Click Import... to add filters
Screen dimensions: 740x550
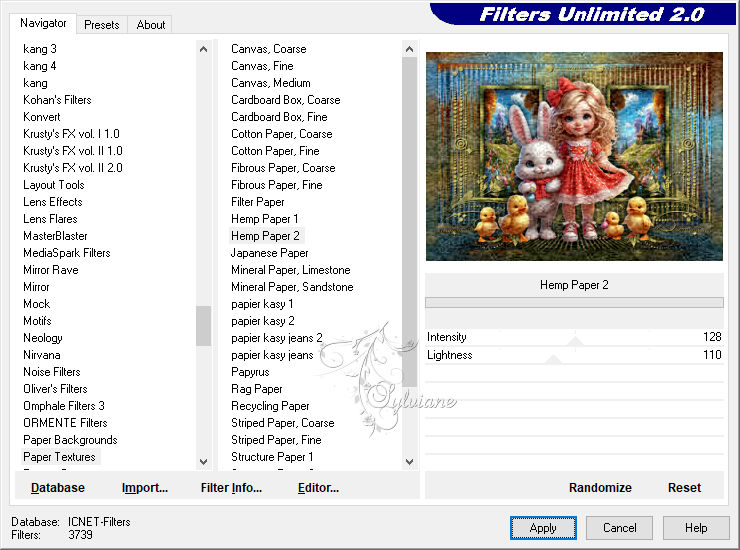tap(144, 488)
